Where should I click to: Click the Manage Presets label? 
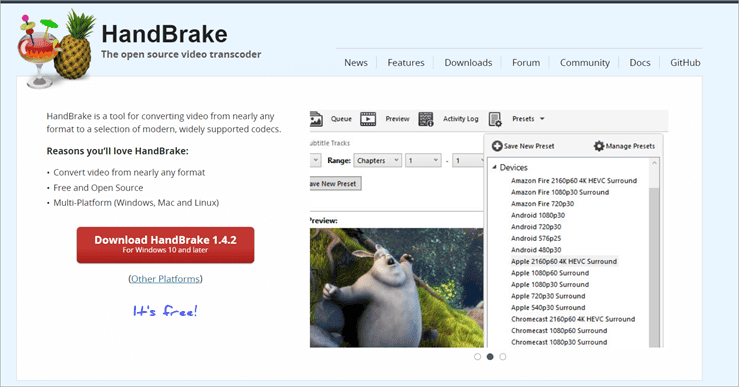coord(630,146)
